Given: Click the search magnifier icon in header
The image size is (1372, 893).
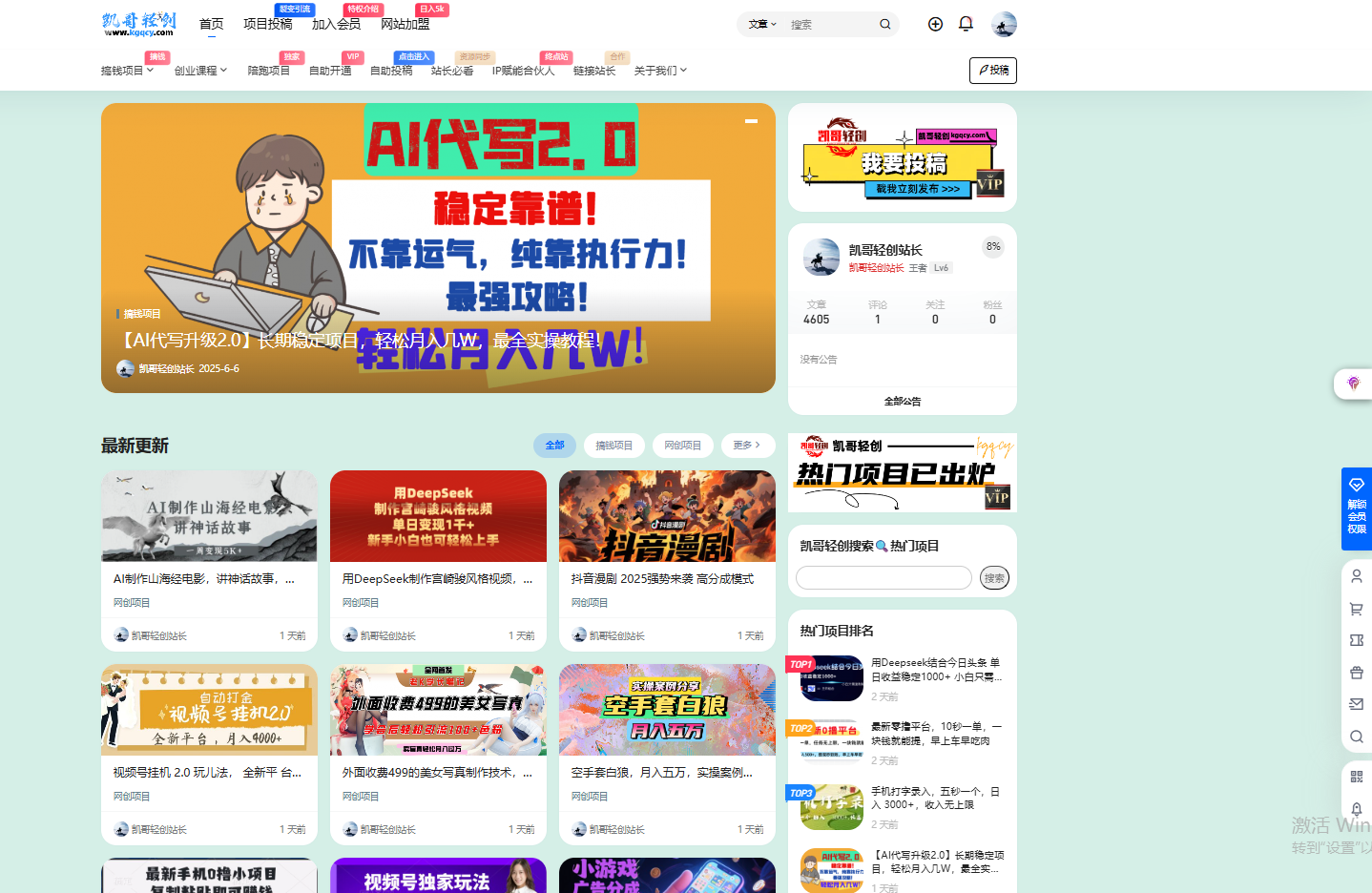Looking at the screenshot, I should (885, 24).
